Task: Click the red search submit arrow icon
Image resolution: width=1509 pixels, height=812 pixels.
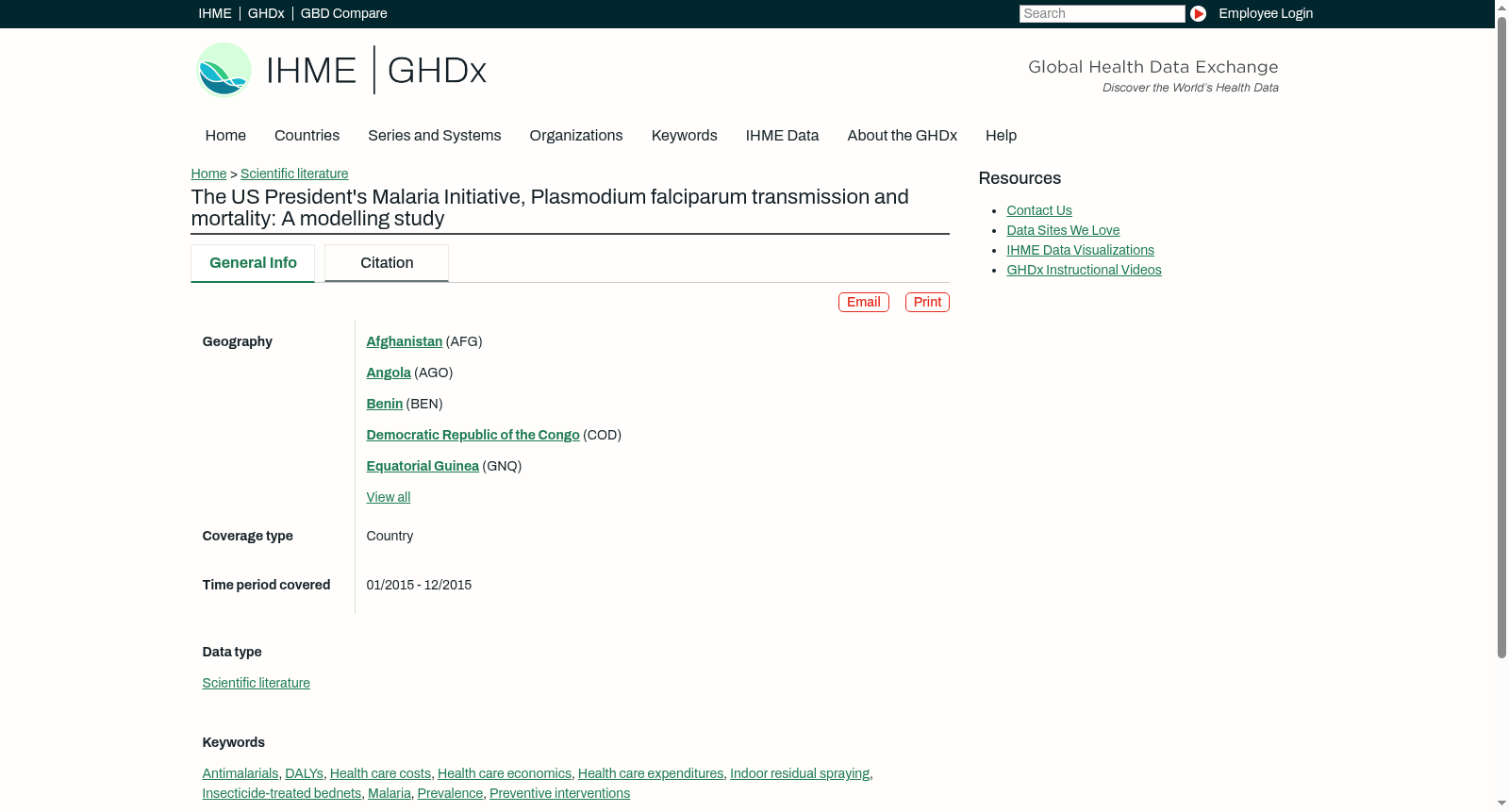Action: (x=1198, y=13)
